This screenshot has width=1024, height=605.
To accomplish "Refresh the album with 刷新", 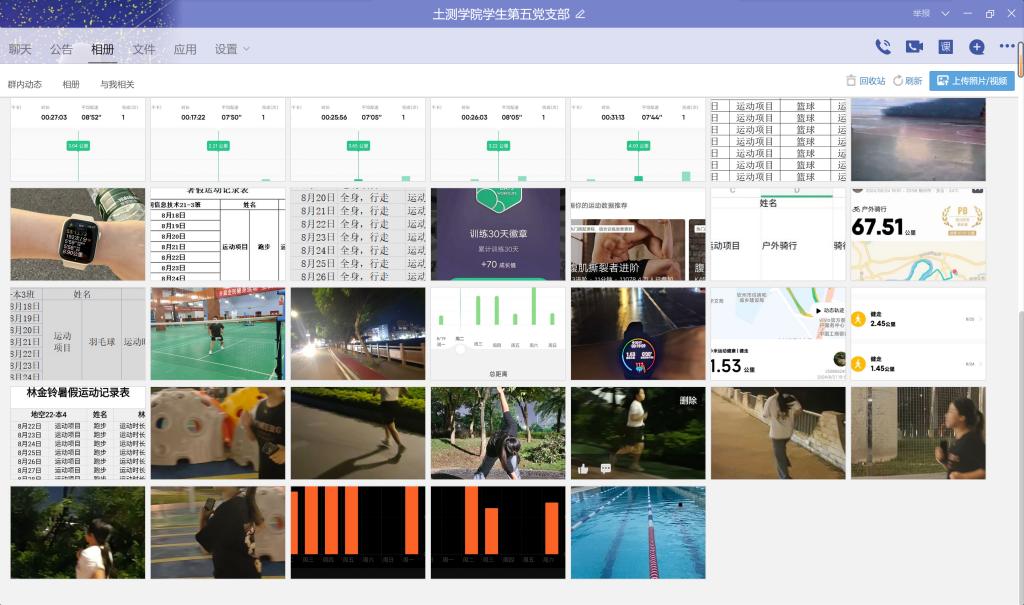I will click(x=908, y=81).
